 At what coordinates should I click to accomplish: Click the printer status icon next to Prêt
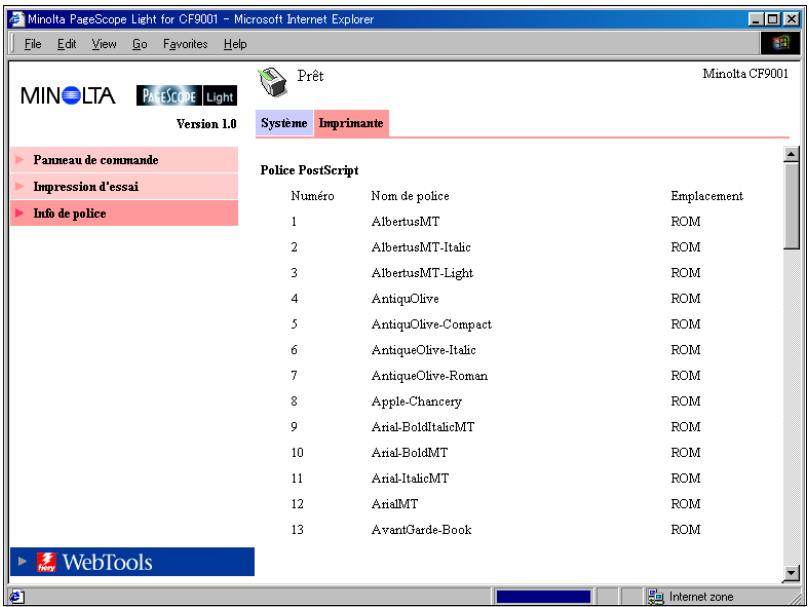point(271,83)
